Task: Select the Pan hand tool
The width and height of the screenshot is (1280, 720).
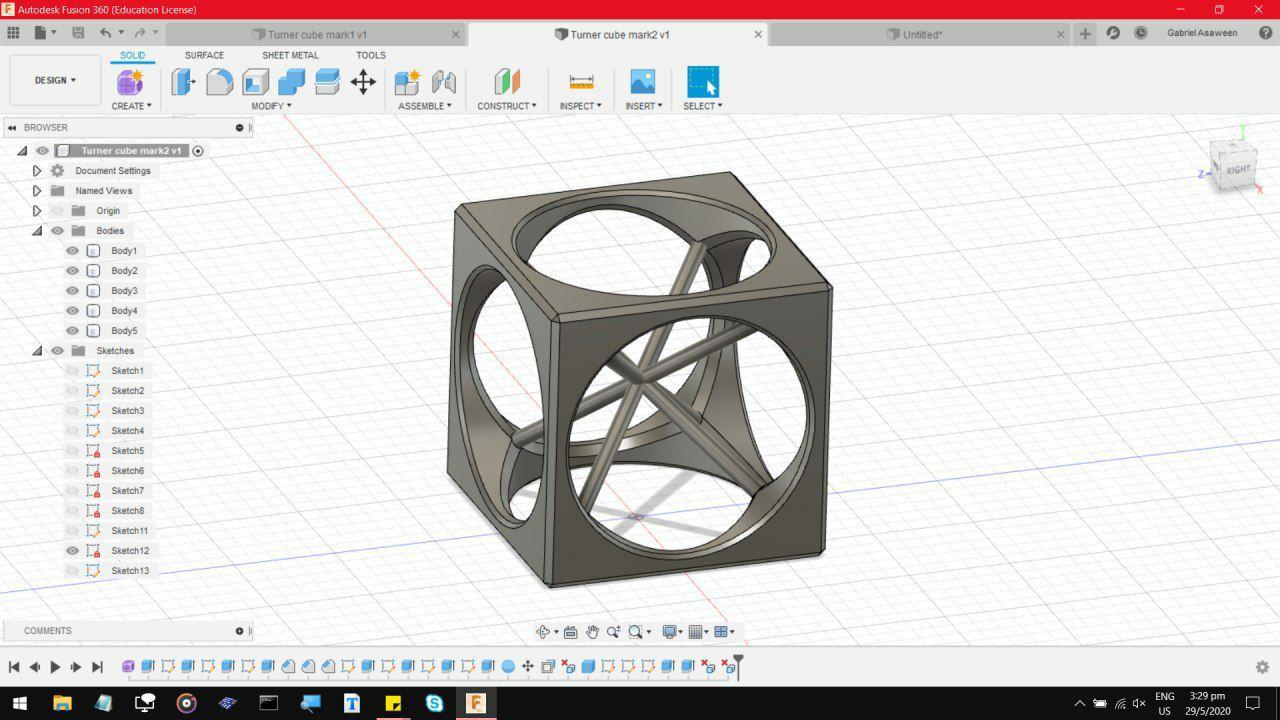Action: tap(592, 632)
